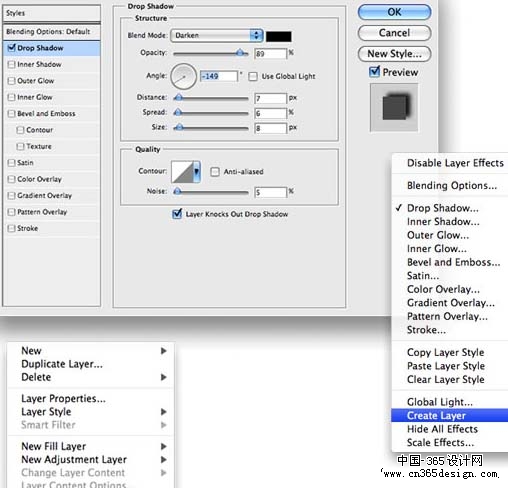Click the New Style button
This screenshot has width=508, height=488.
[394, 54]
